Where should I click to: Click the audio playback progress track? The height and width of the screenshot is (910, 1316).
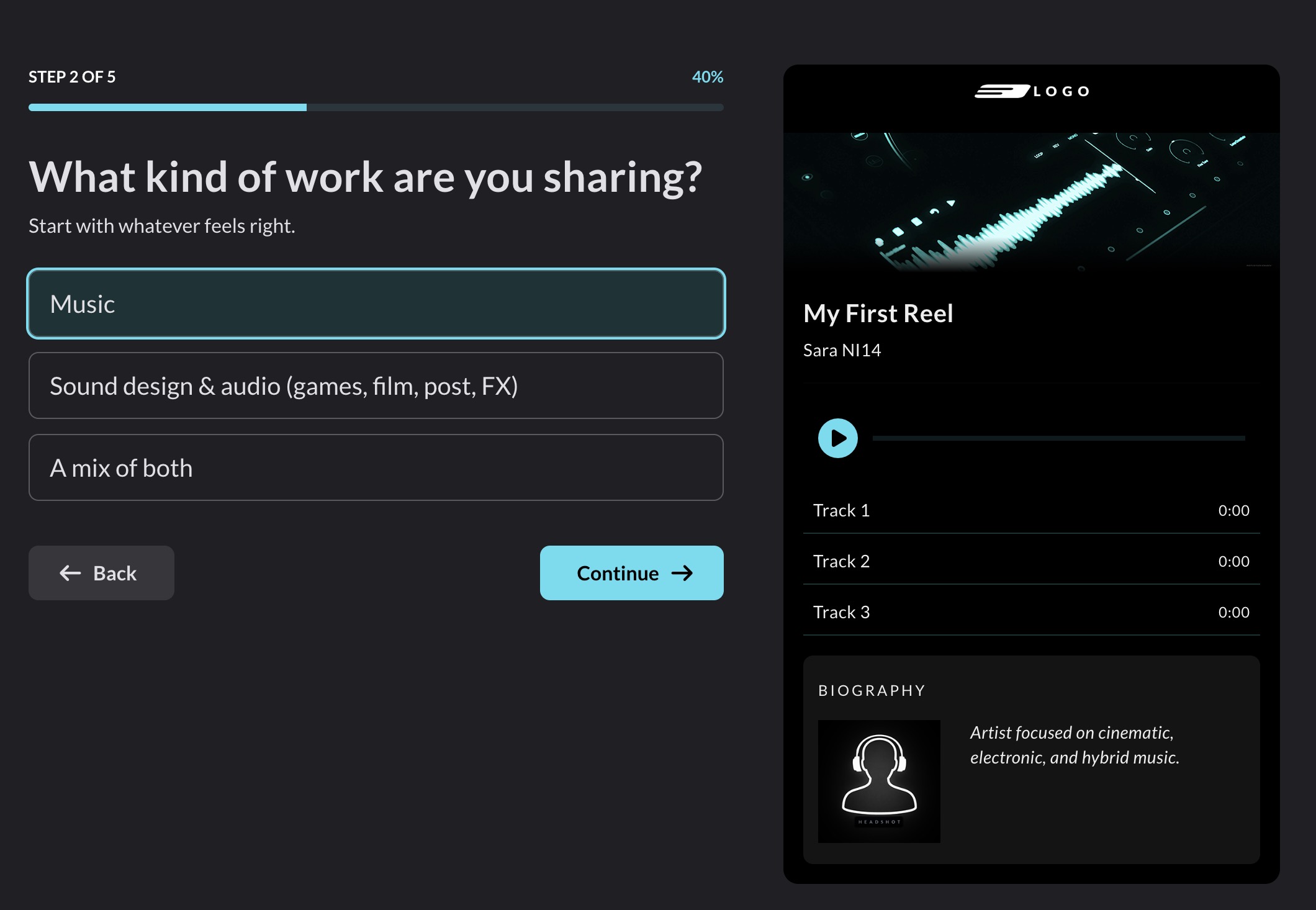[1058, 438]
